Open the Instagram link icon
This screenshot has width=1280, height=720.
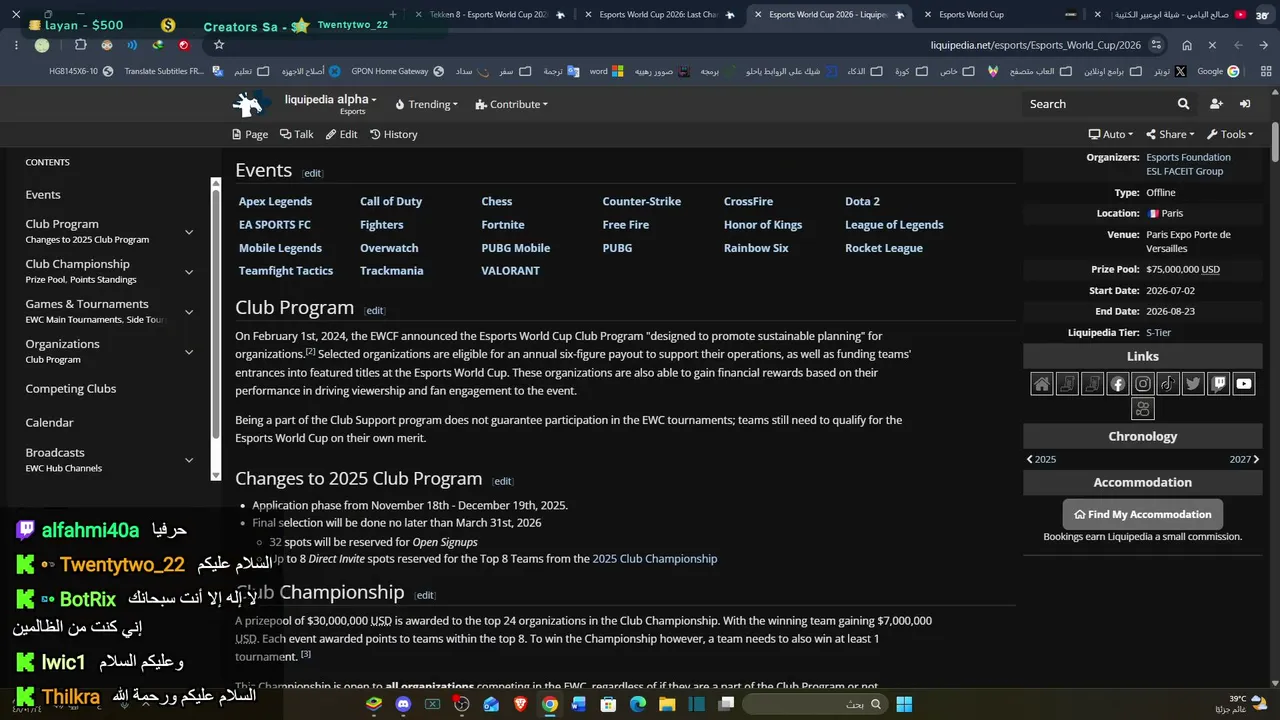(x=1143, y=384)
